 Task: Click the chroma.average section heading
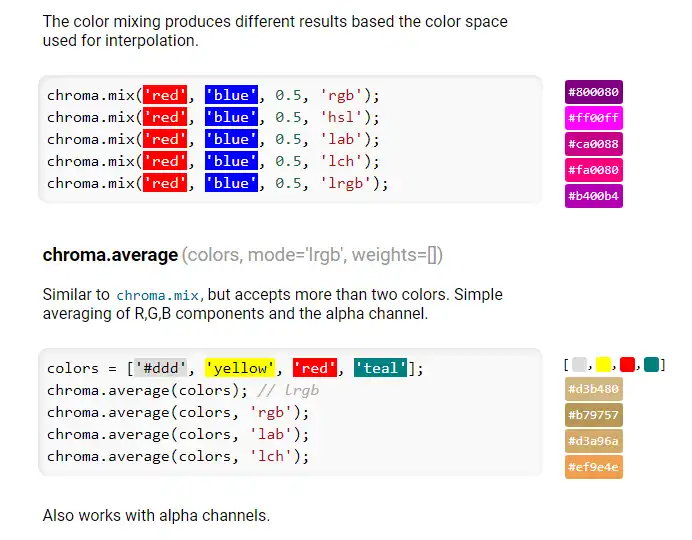[x=110, y=255]
